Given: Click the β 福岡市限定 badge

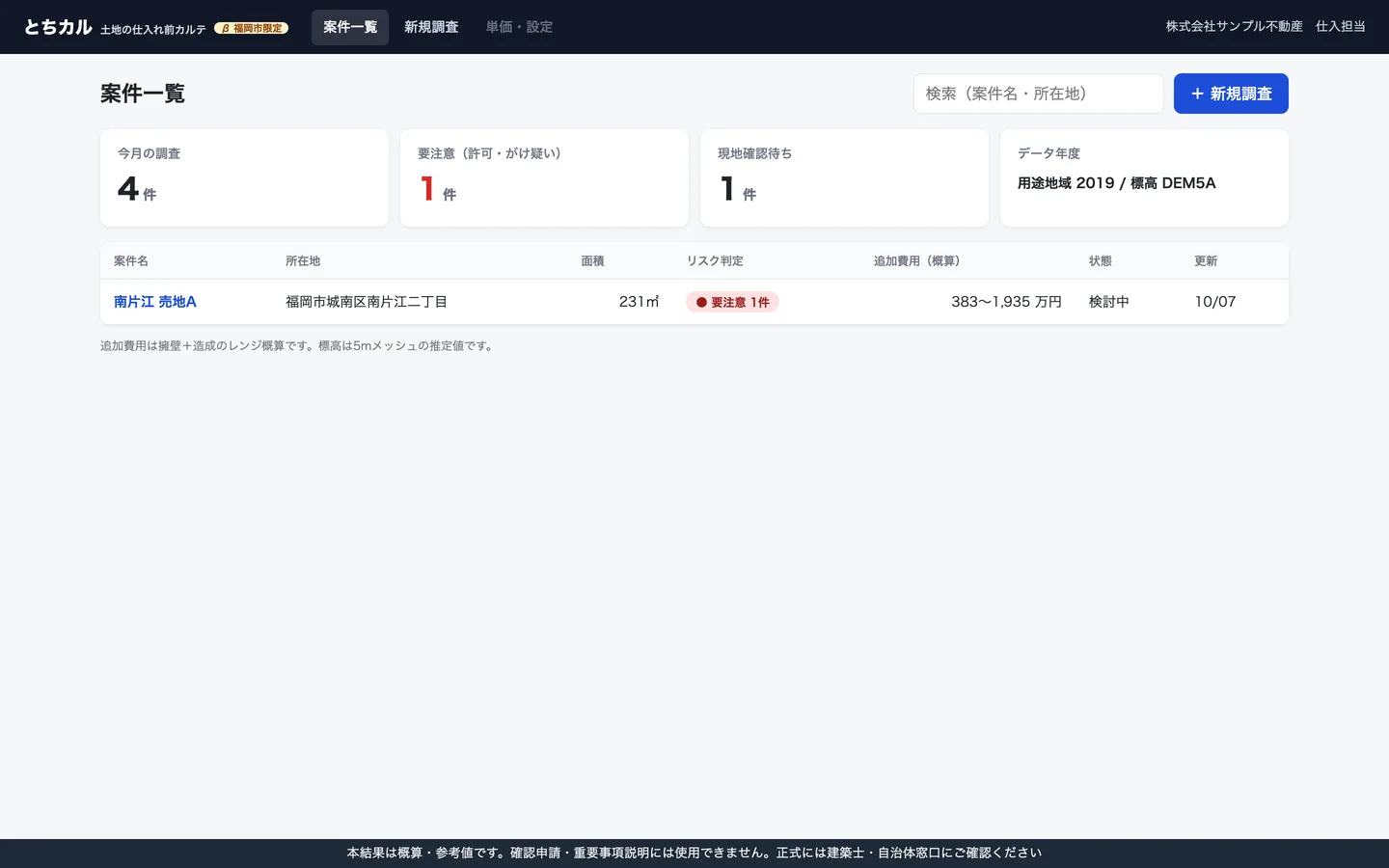Looking at the screenshot, I should [252, 28].
